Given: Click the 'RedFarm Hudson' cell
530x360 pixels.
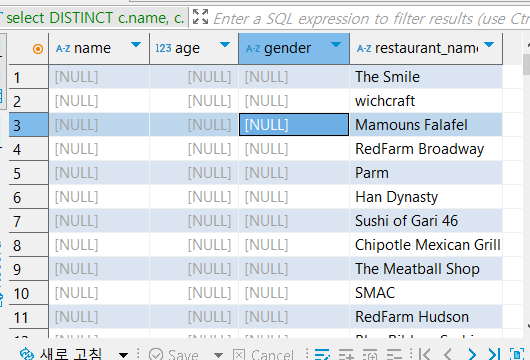Looking at the screenshot, I should 426,317.
